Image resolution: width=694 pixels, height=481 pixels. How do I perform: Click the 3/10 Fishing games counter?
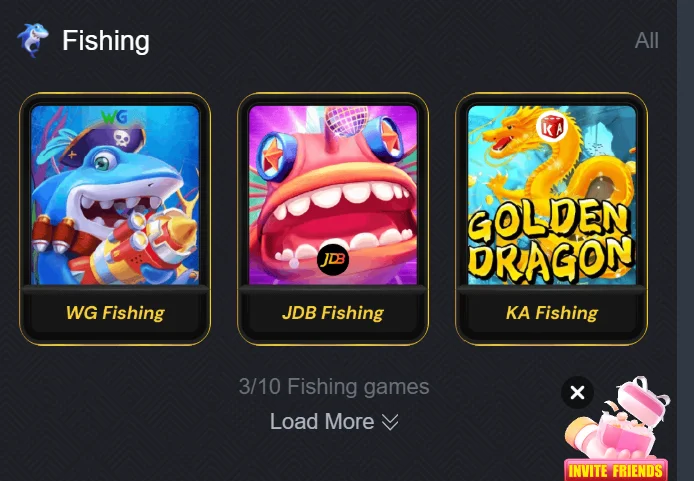pyautogui.click(x=334, y=386)
